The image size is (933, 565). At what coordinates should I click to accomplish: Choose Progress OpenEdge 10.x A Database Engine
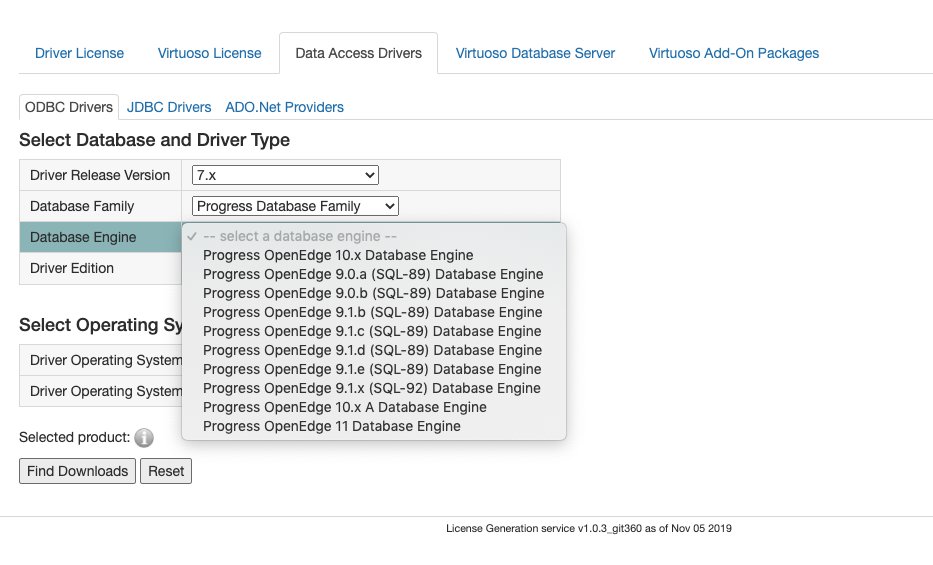click(374, 407)
